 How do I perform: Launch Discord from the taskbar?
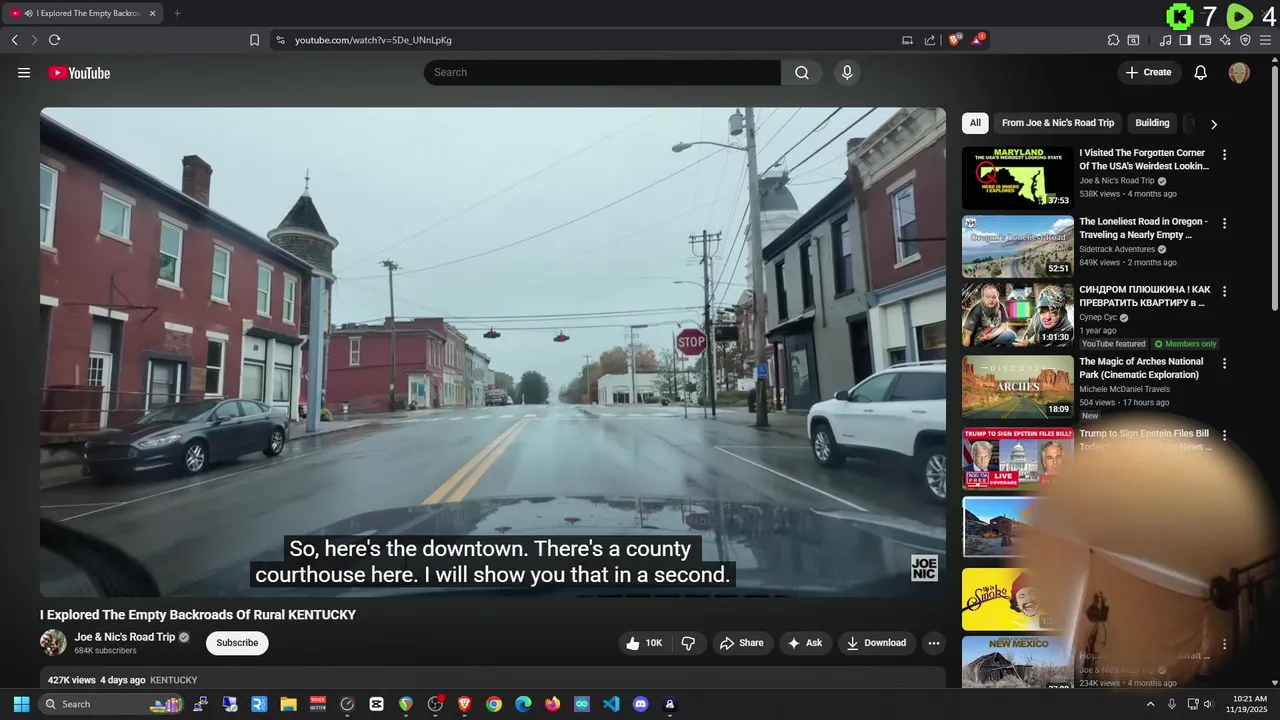(641, 704)
